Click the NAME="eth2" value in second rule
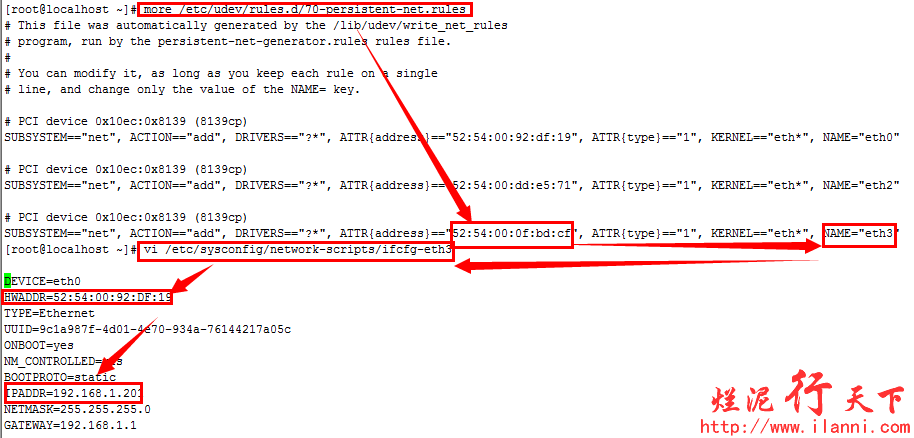Viewport: 914px width, 438px height. (x=861, y=185)
